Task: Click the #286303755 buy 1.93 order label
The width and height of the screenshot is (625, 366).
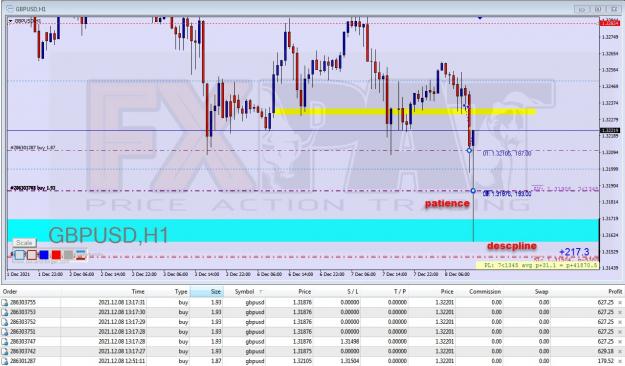Action: pos(33,188)
